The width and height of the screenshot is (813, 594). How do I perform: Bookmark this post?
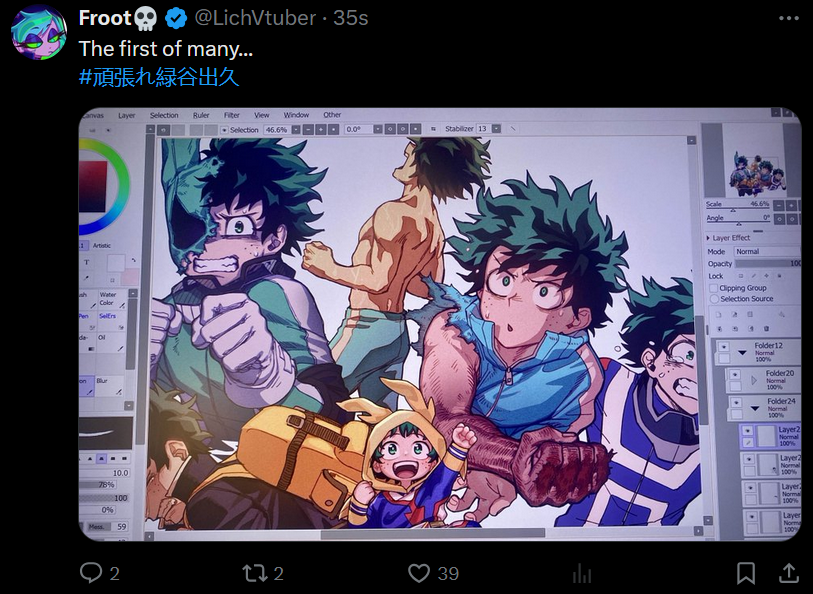click(746, 573)
